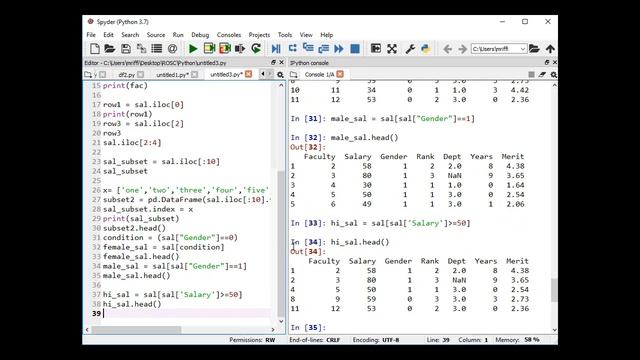Browse for a working directory
The width and height of the screenshot is (640, 360).
[x=534, y=49]
